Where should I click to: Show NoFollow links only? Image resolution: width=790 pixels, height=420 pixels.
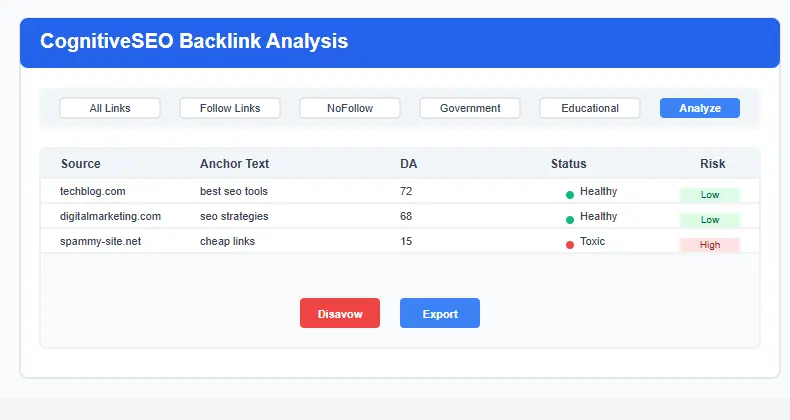click(x=350, y=108)
